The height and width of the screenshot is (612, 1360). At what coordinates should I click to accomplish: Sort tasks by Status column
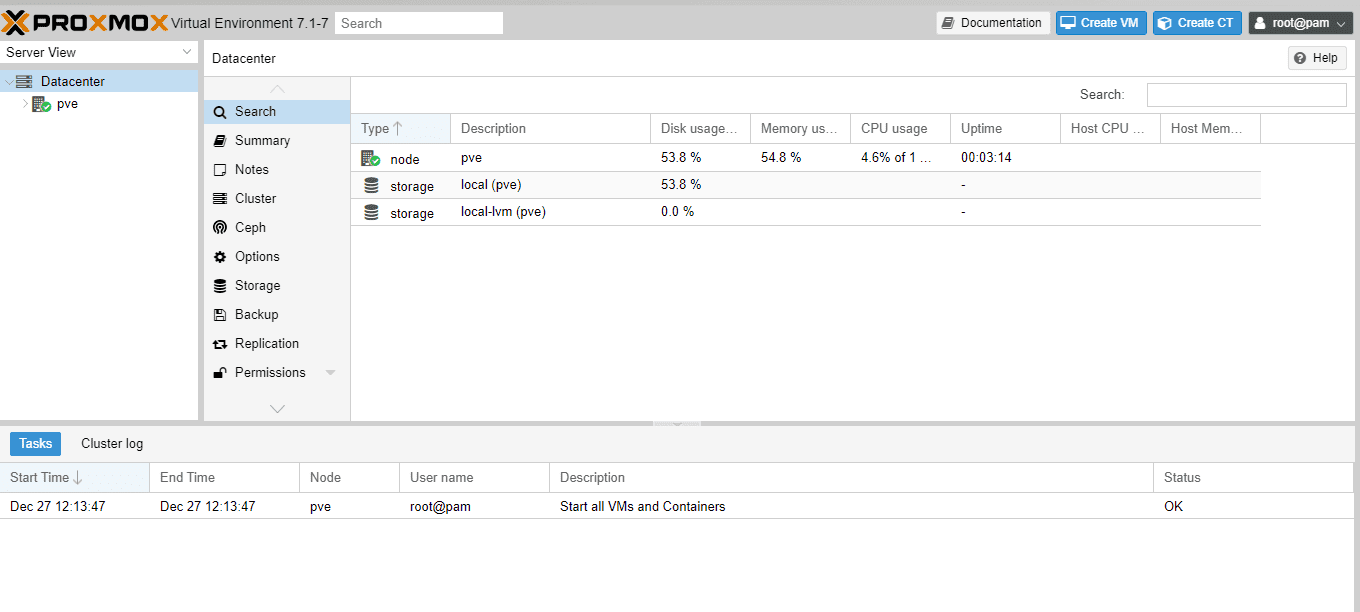1253,478
